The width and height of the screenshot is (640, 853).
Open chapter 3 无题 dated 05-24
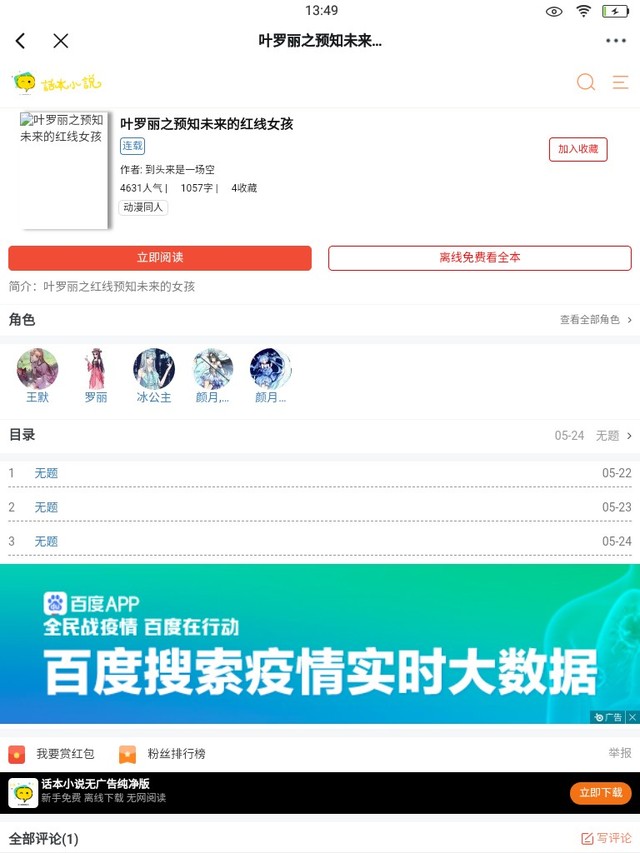320,541
